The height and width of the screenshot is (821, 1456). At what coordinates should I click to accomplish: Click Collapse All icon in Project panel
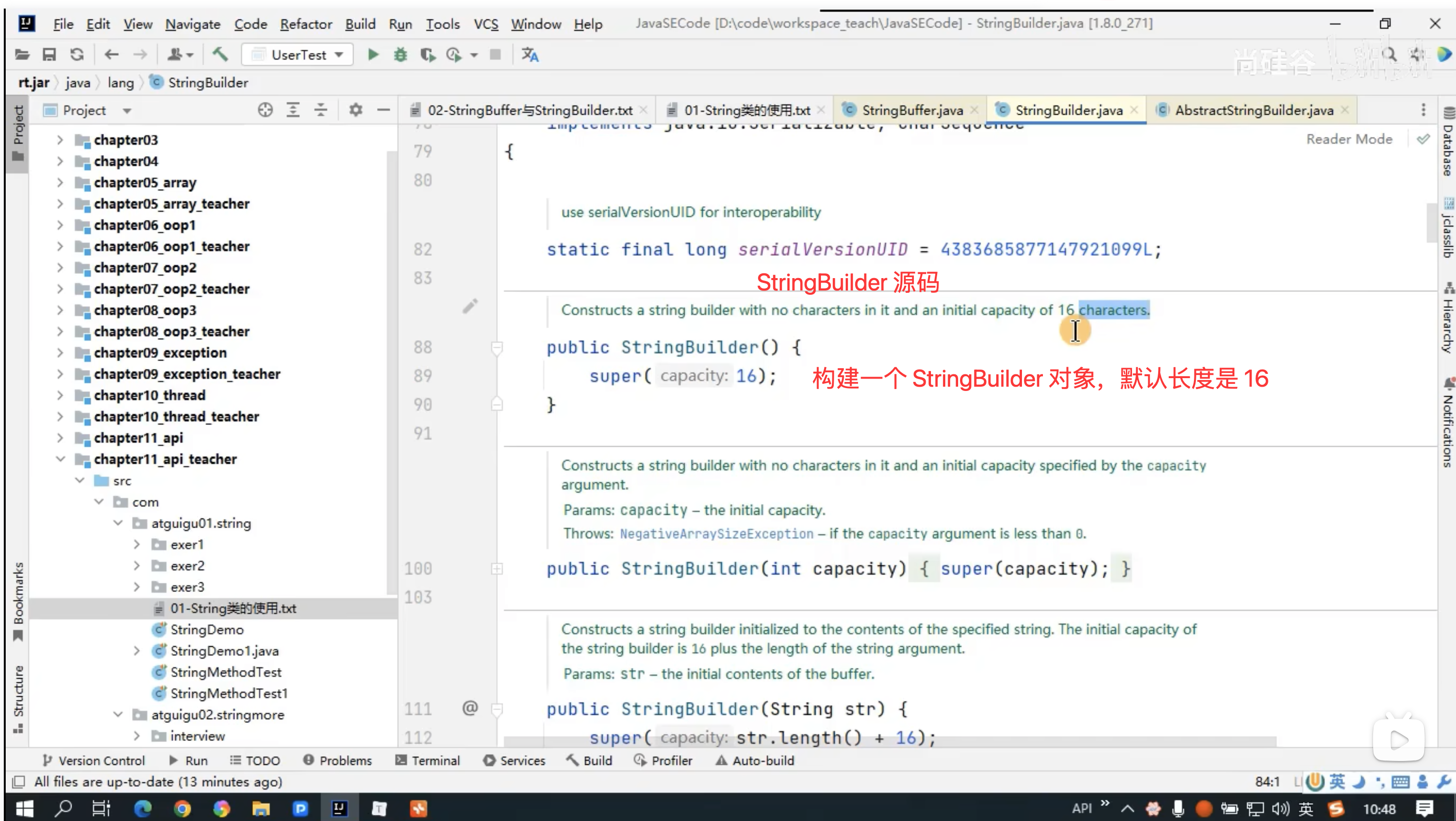(x=321, y=110)
